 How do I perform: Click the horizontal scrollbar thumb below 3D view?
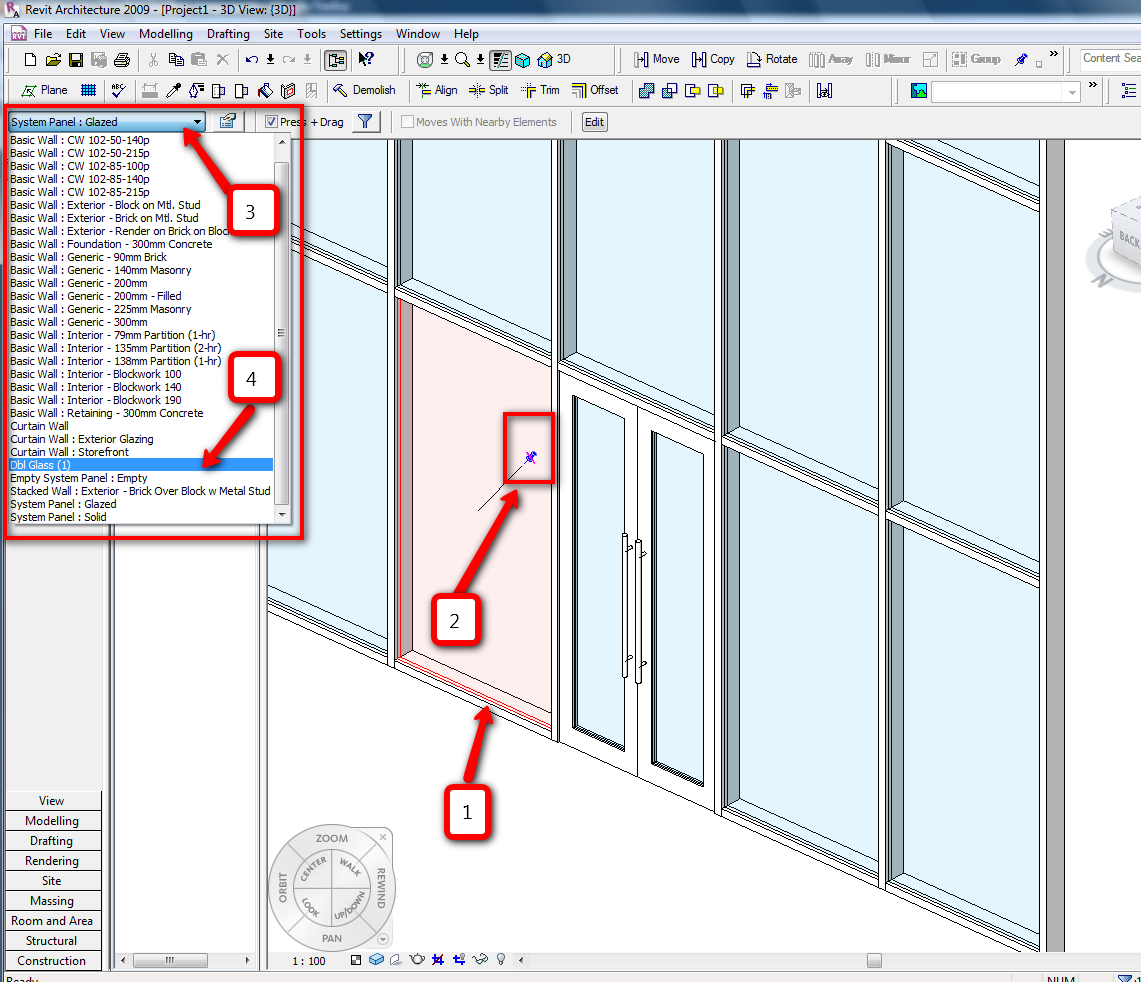pyautogui.click(x=875, y=960)
